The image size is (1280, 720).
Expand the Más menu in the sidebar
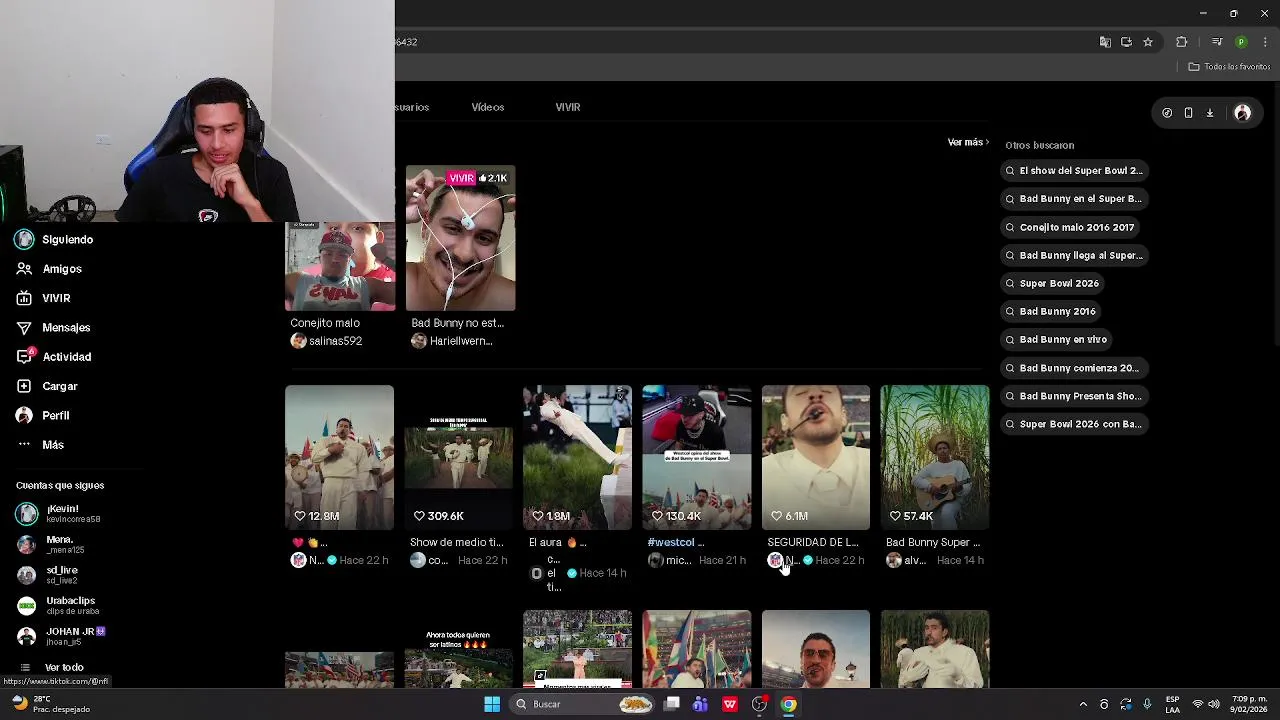[x=40, y=445]
